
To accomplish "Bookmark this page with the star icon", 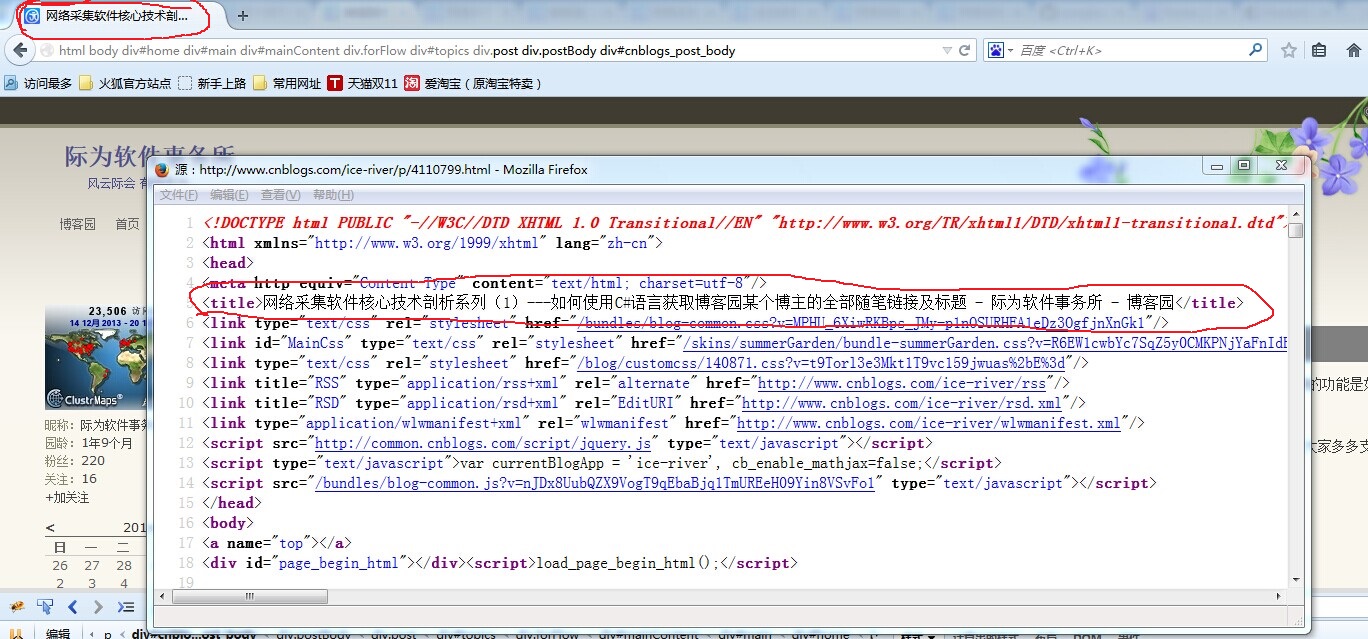I will click(x=1290, y=50).
